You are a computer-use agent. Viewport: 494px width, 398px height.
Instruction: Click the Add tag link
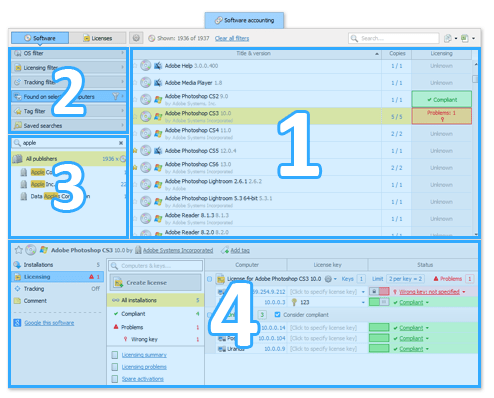[240, 250]
